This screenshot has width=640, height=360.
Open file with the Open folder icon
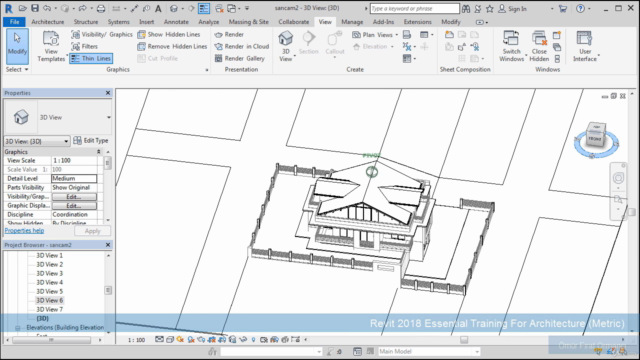coord(22,8)
